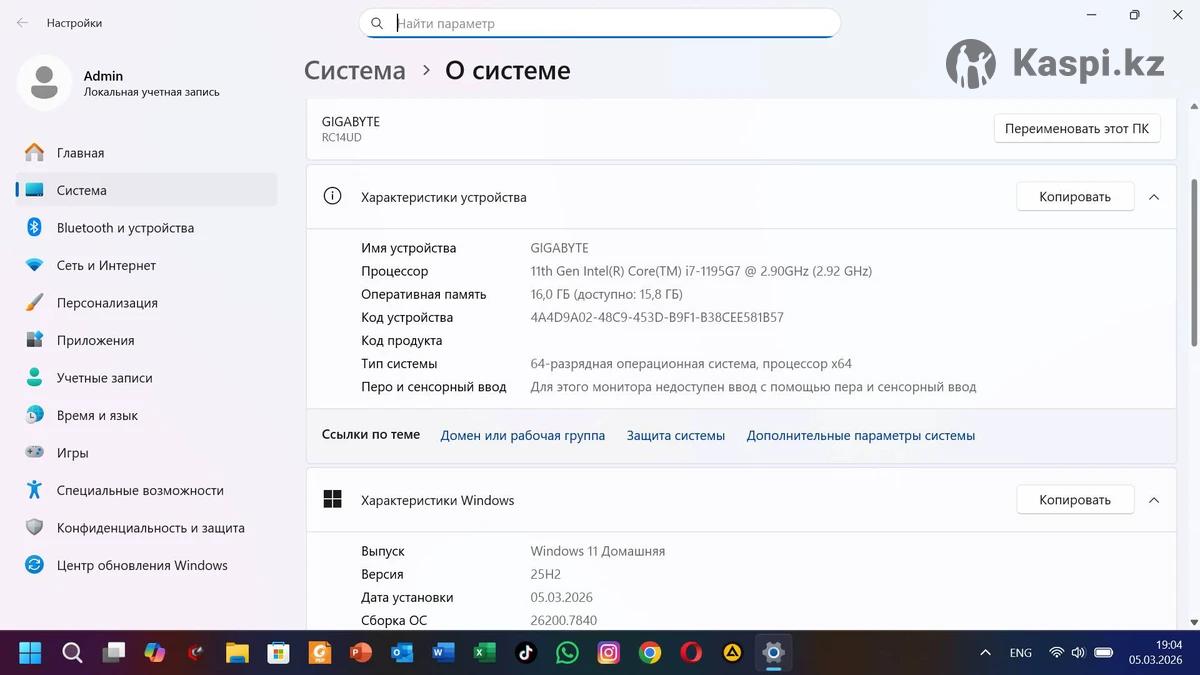Open Google Chrome from the taskbar
This screenshot has width=1200, height=675.
click(x=650, y=653)
